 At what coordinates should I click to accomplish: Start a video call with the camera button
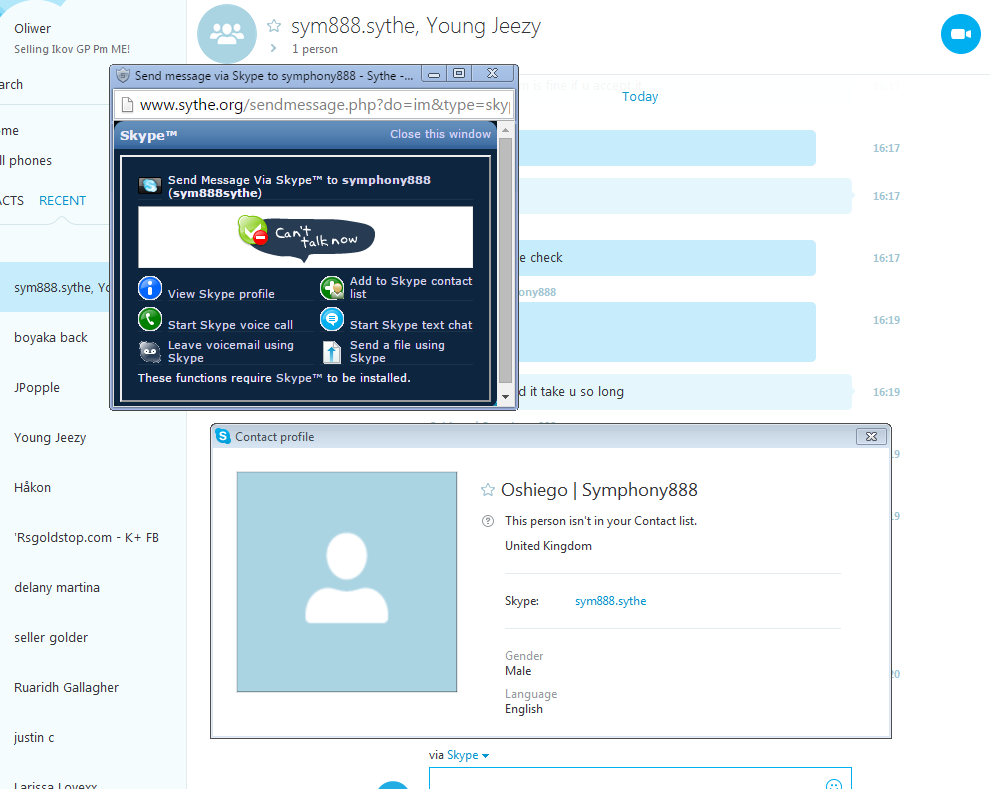click(x=960, y=34)
